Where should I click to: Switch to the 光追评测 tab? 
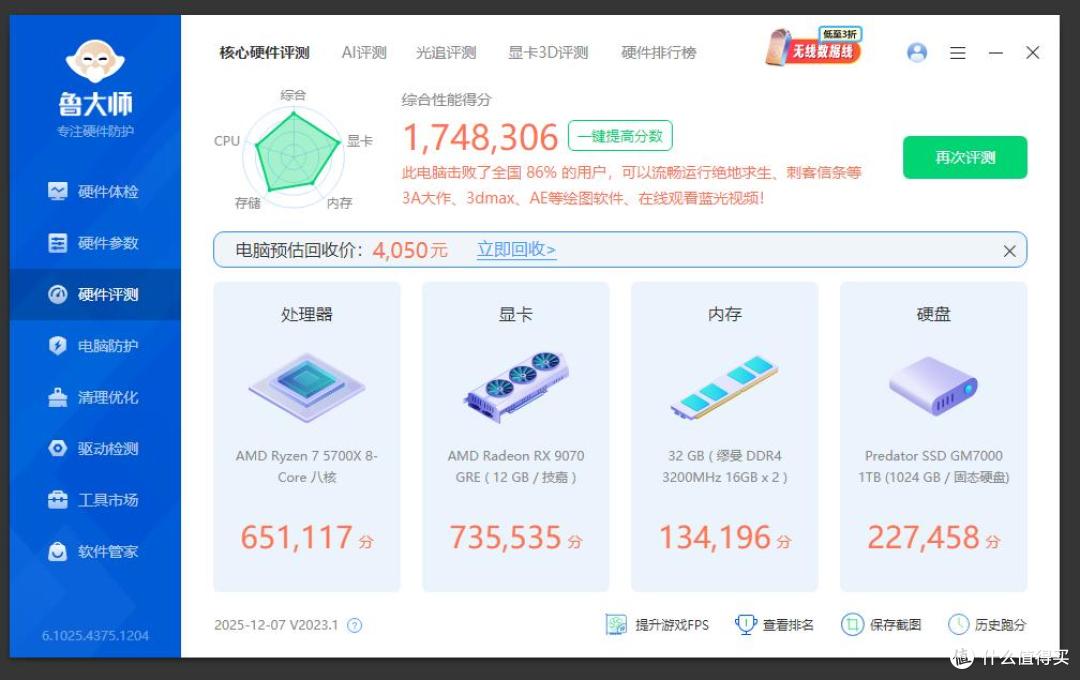(446, 52)
